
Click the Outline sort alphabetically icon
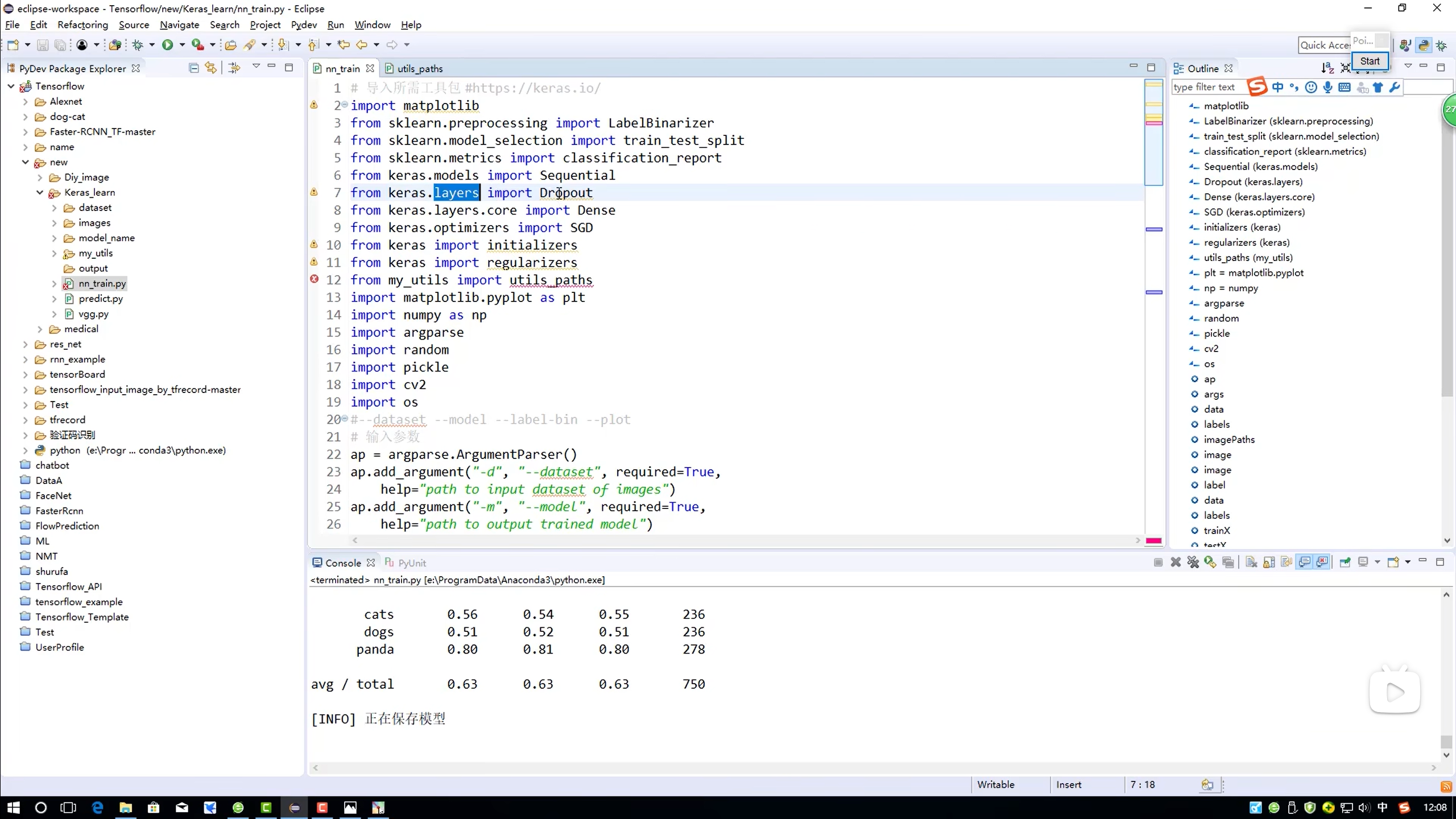pyautogui.click(x=1327, y=68)
